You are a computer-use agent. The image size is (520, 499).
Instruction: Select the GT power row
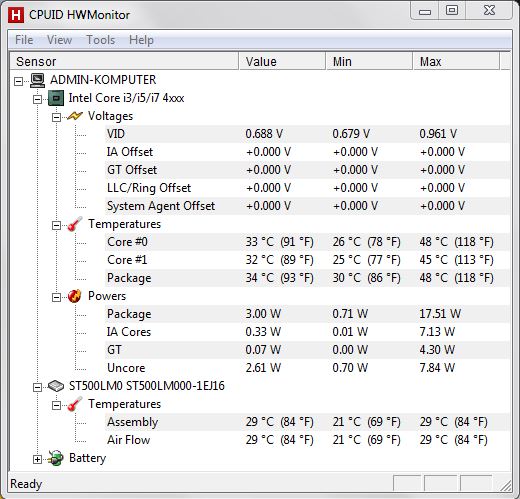(x=307, y=350)
